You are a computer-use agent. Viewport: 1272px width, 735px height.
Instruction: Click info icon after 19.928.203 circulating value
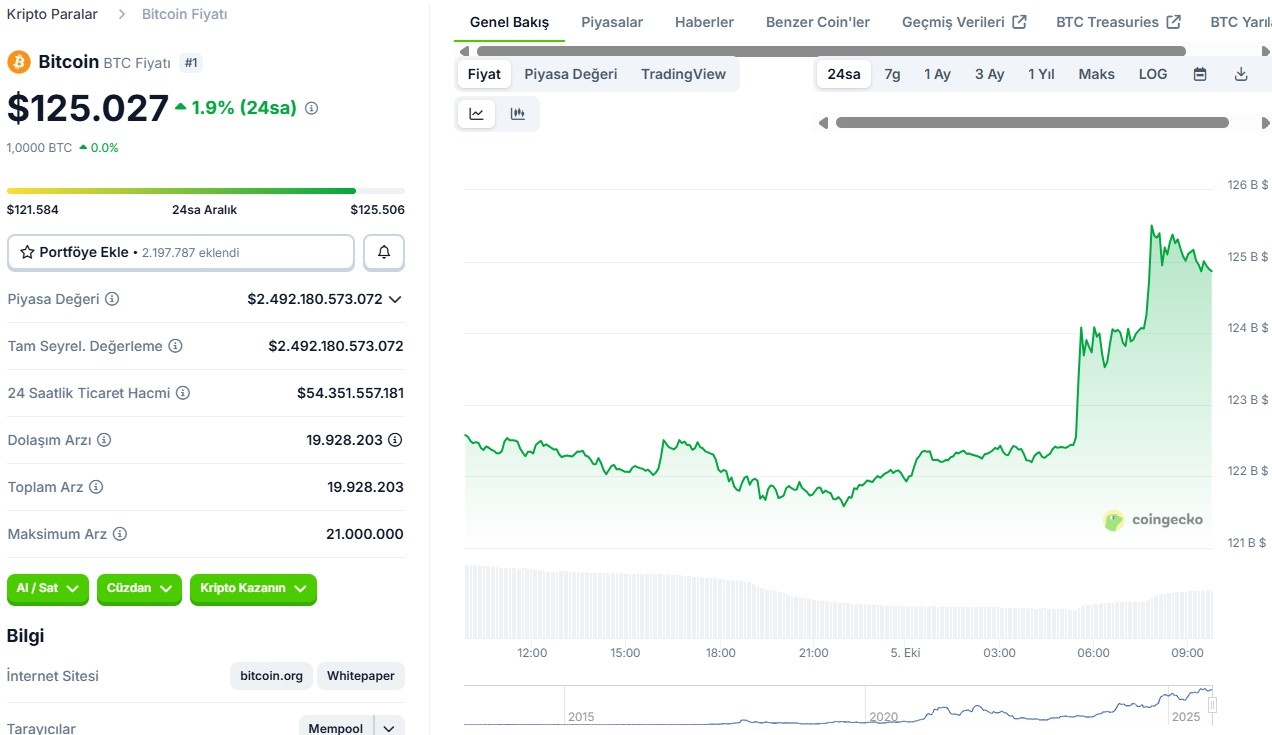[395, 440]
